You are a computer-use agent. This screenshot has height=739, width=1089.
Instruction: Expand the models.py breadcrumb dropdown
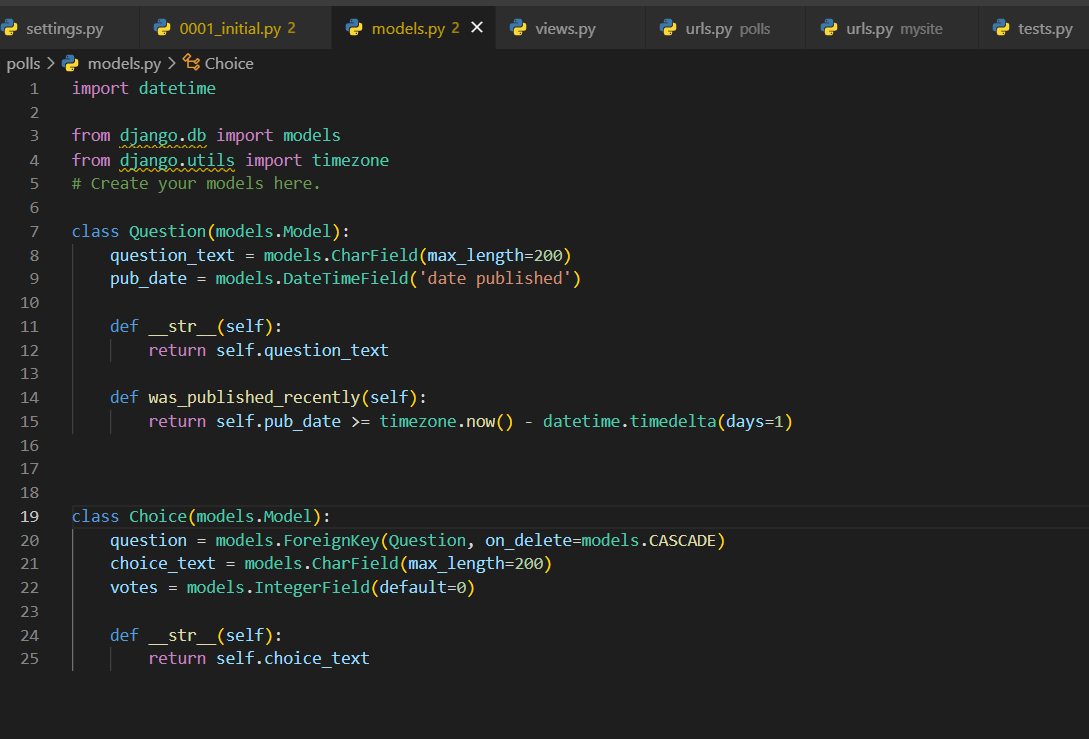coord(124,64)
